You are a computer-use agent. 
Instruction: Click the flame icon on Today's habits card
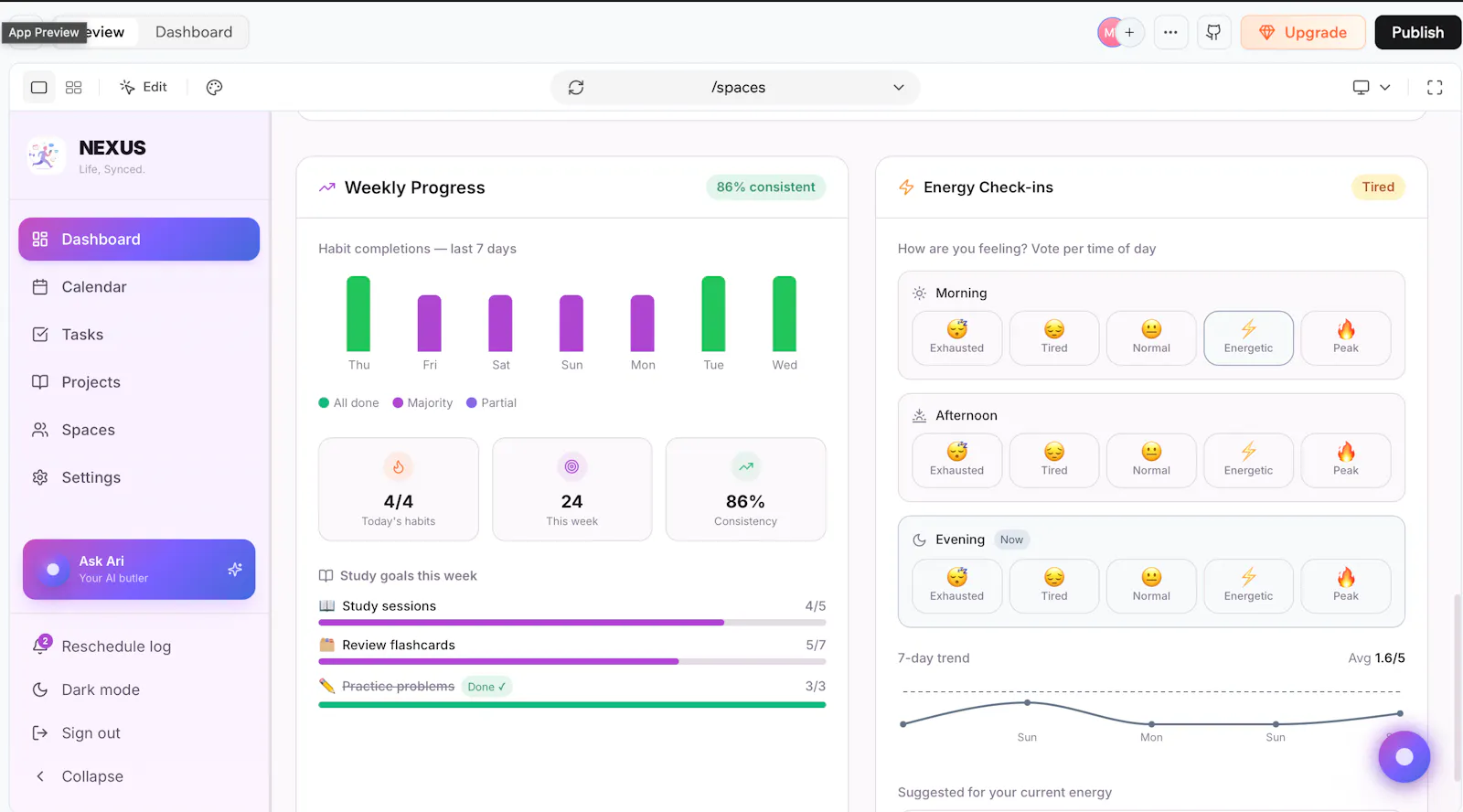(399, 466)
